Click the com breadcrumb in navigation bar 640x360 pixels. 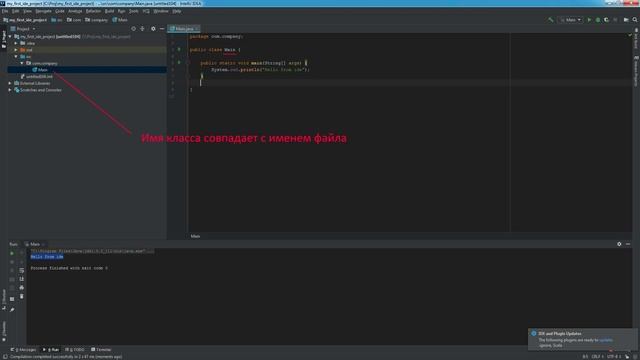[x=74, y=20]
